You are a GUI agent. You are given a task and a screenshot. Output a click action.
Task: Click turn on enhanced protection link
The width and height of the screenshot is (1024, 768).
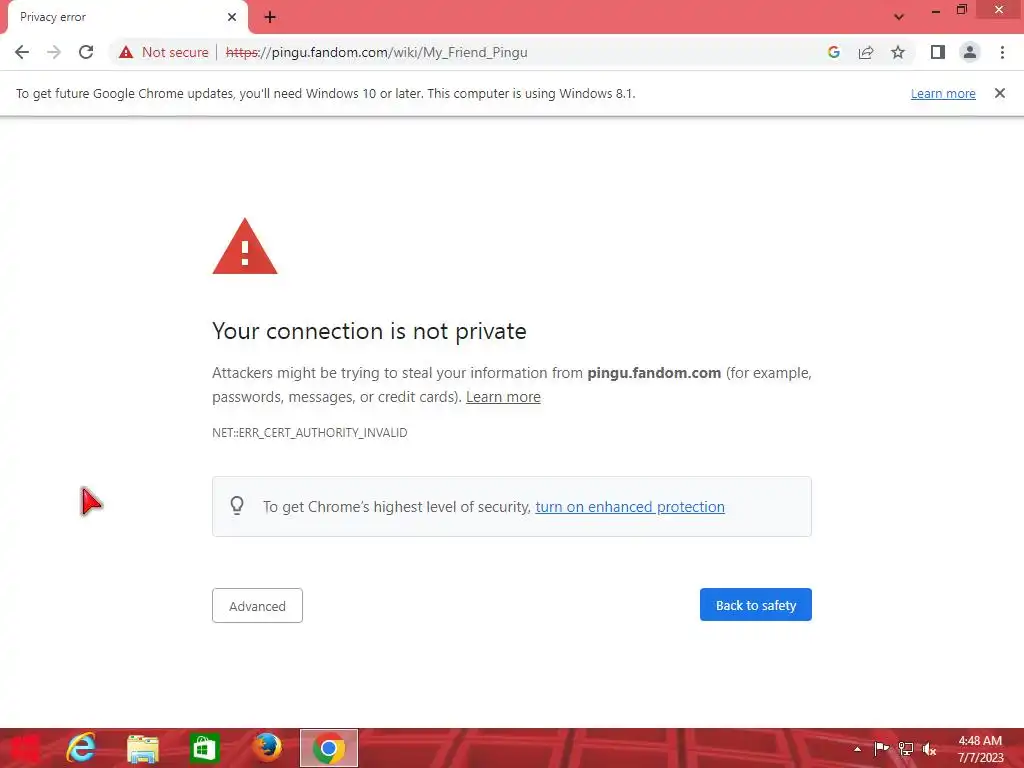click(630, 507)
